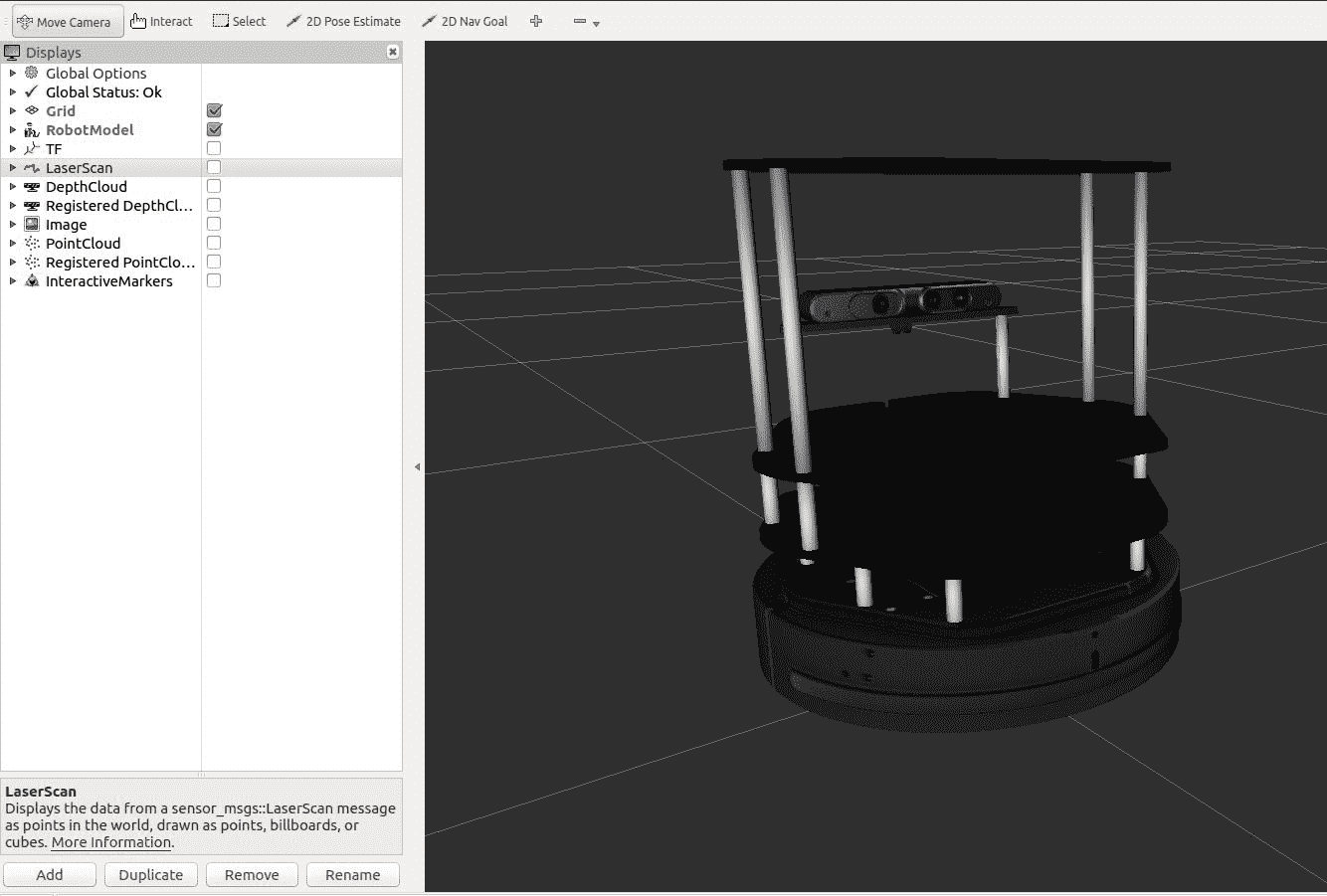This screenshot has width=1327, height=896.
Task: Click the Select tool in toolbar
Action: click(x=240, y=21)
